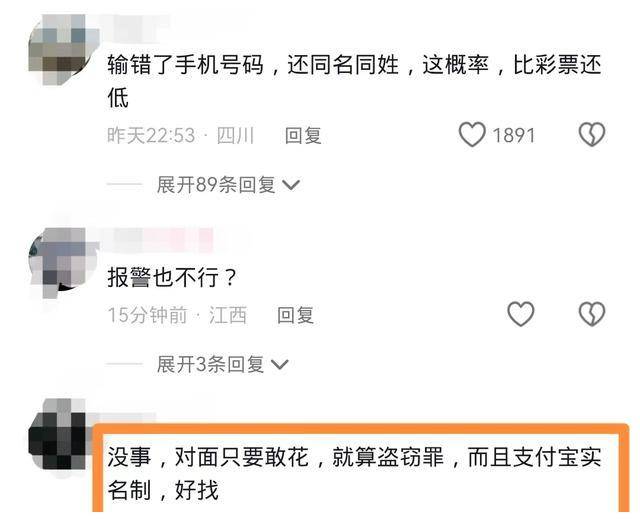Image resolution: width=640 pixels, height=522 pixels.
Task: Tap the 1891 like count
Action: (x=513, y=135)
